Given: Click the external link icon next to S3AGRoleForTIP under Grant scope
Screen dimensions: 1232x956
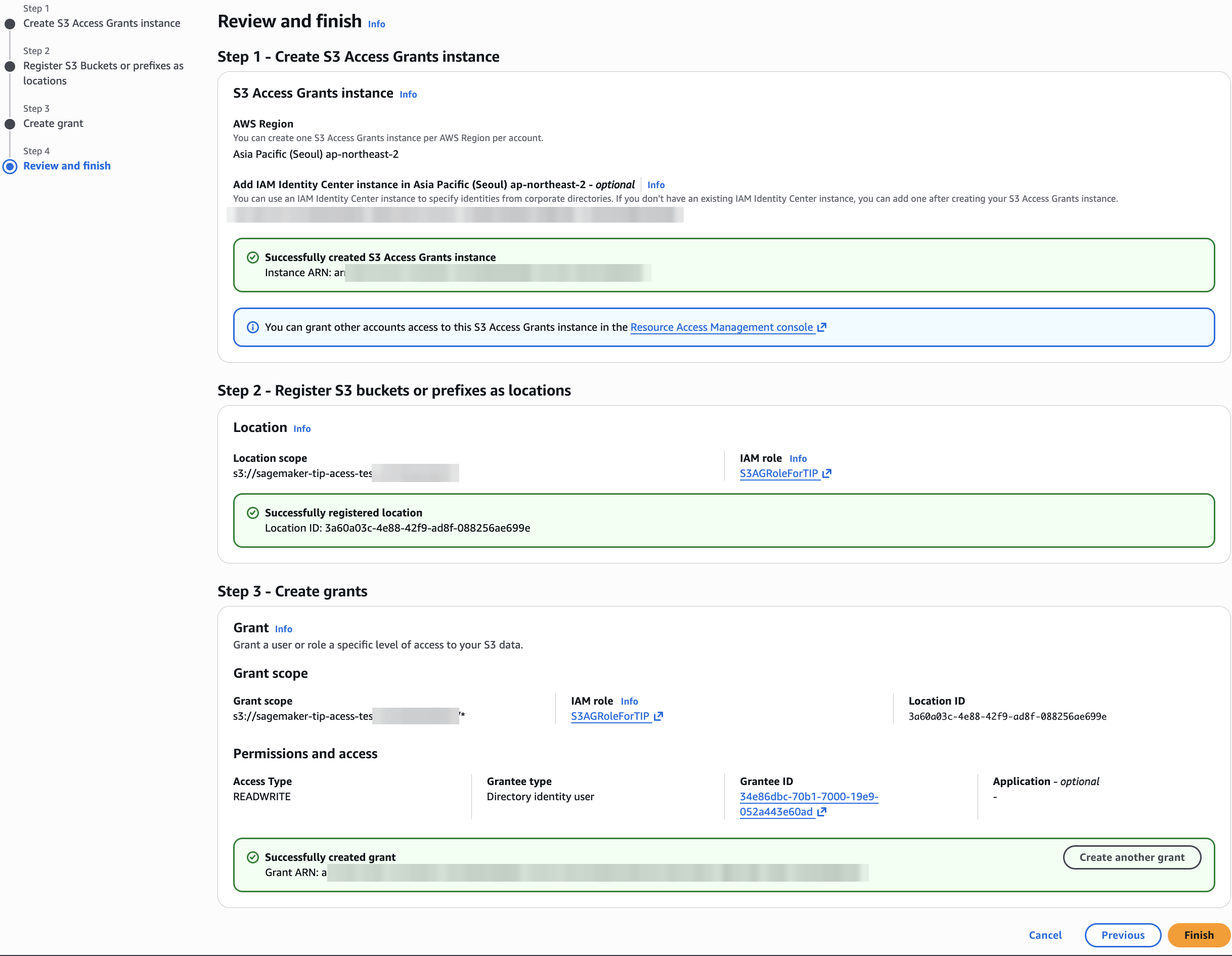Looking at the screenshot, I should (x=658, y=716).
